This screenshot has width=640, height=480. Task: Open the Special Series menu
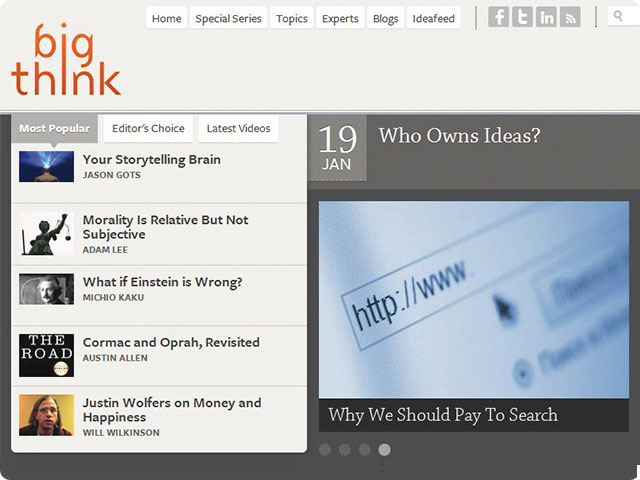click(x=228, y=18)
